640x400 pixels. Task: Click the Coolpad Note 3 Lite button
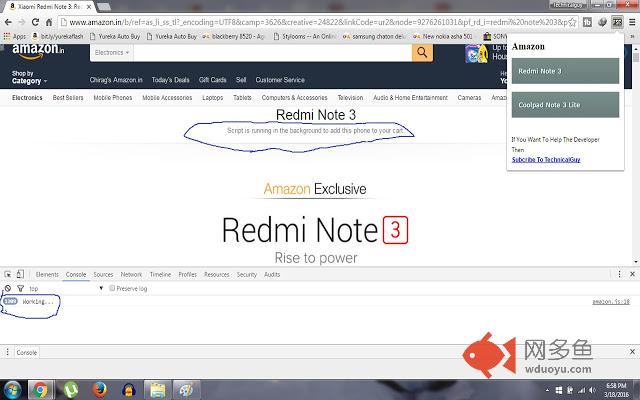565,104
